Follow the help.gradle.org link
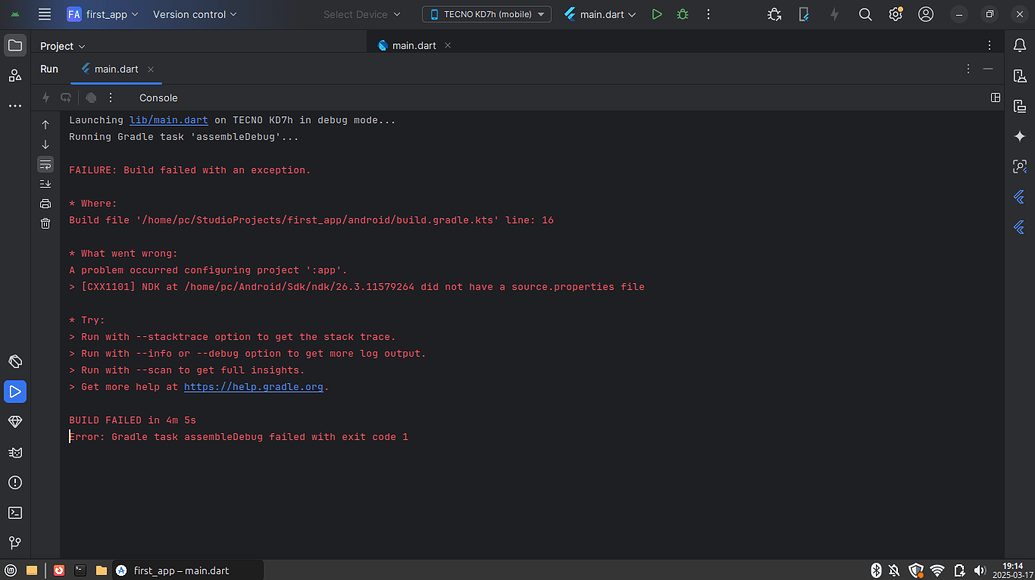The image size is (1035, 580). [x=253, y=386]
